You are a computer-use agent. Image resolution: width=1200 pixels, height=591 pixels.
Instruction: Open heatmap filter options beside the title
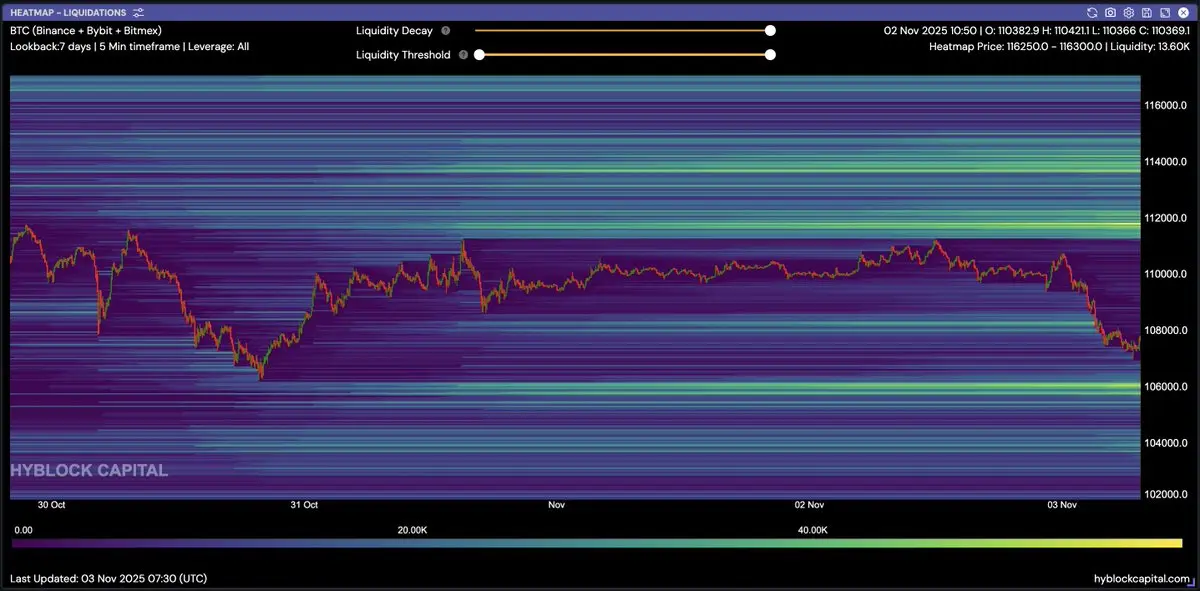[138, 12]
